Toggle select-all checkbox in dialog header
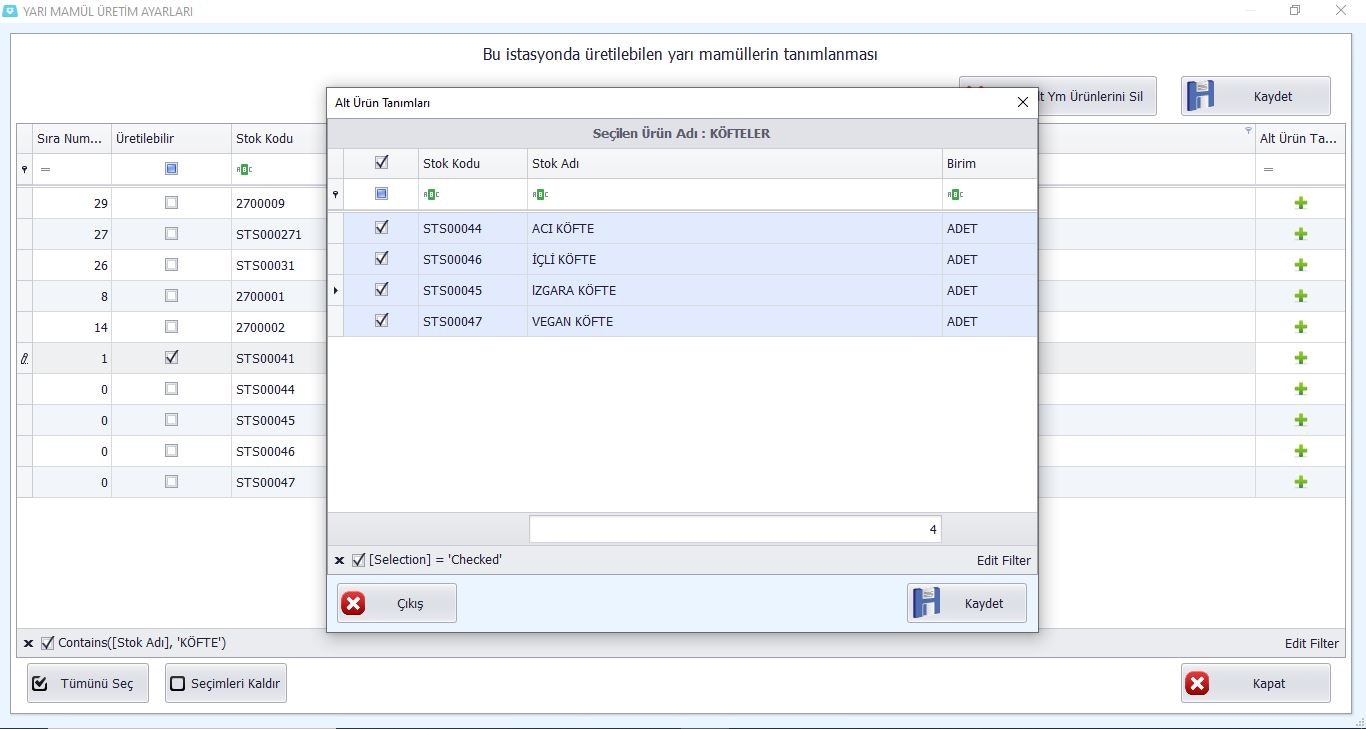The width and height of the screenshot is (1366, 729). (381, 162)
